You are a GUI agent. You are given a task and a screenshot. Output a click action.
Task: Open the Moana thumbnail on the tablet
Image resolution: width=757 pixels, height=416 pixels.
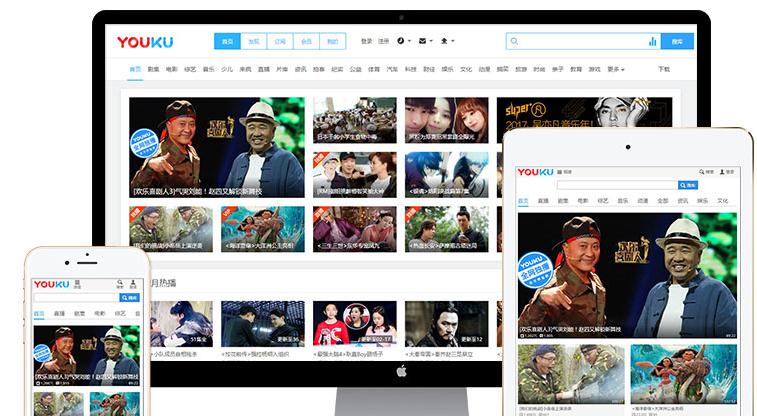click(x=684, y=374)
